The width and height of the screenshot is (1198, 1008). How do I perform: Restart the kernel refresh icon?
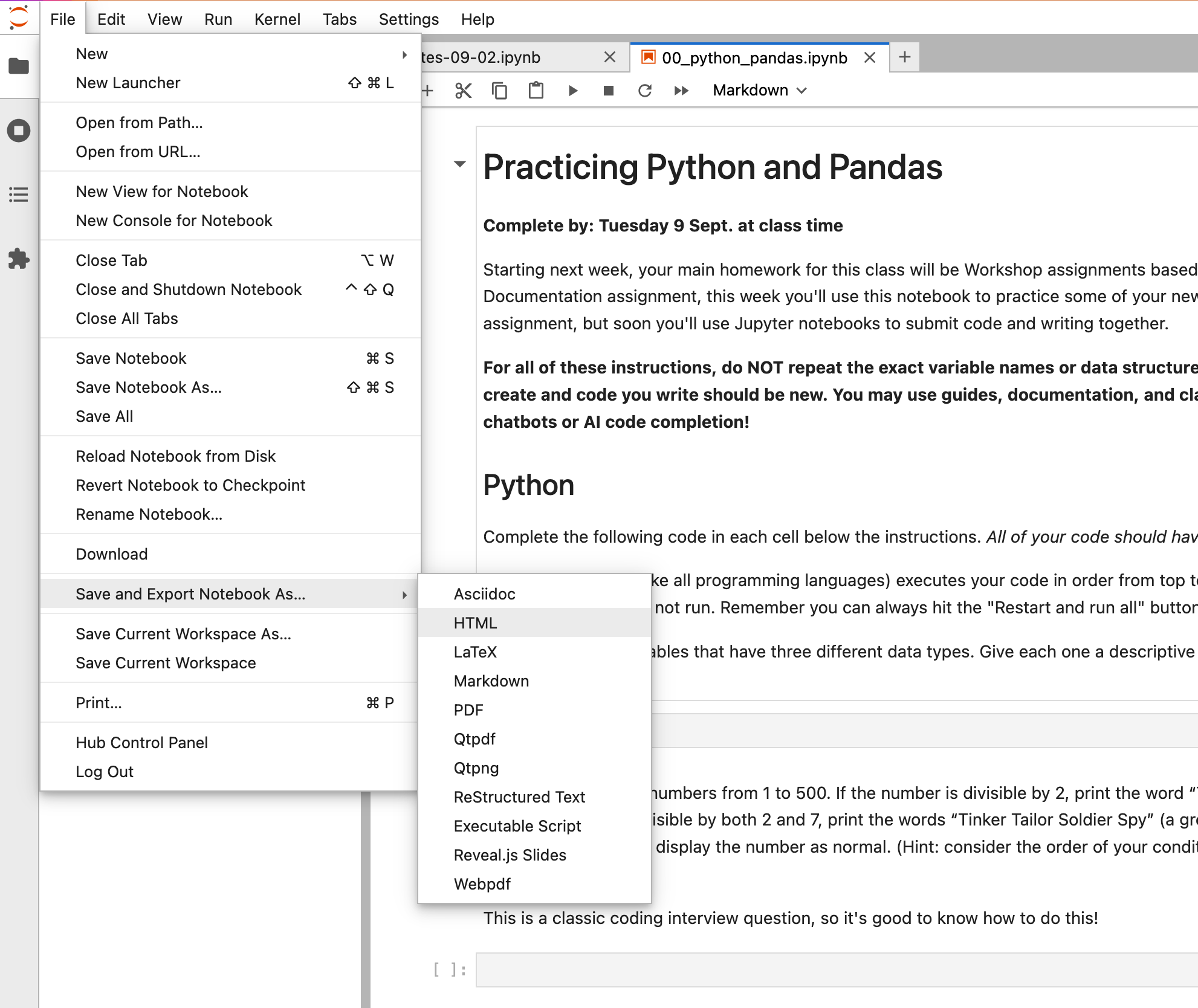point(645,91)
